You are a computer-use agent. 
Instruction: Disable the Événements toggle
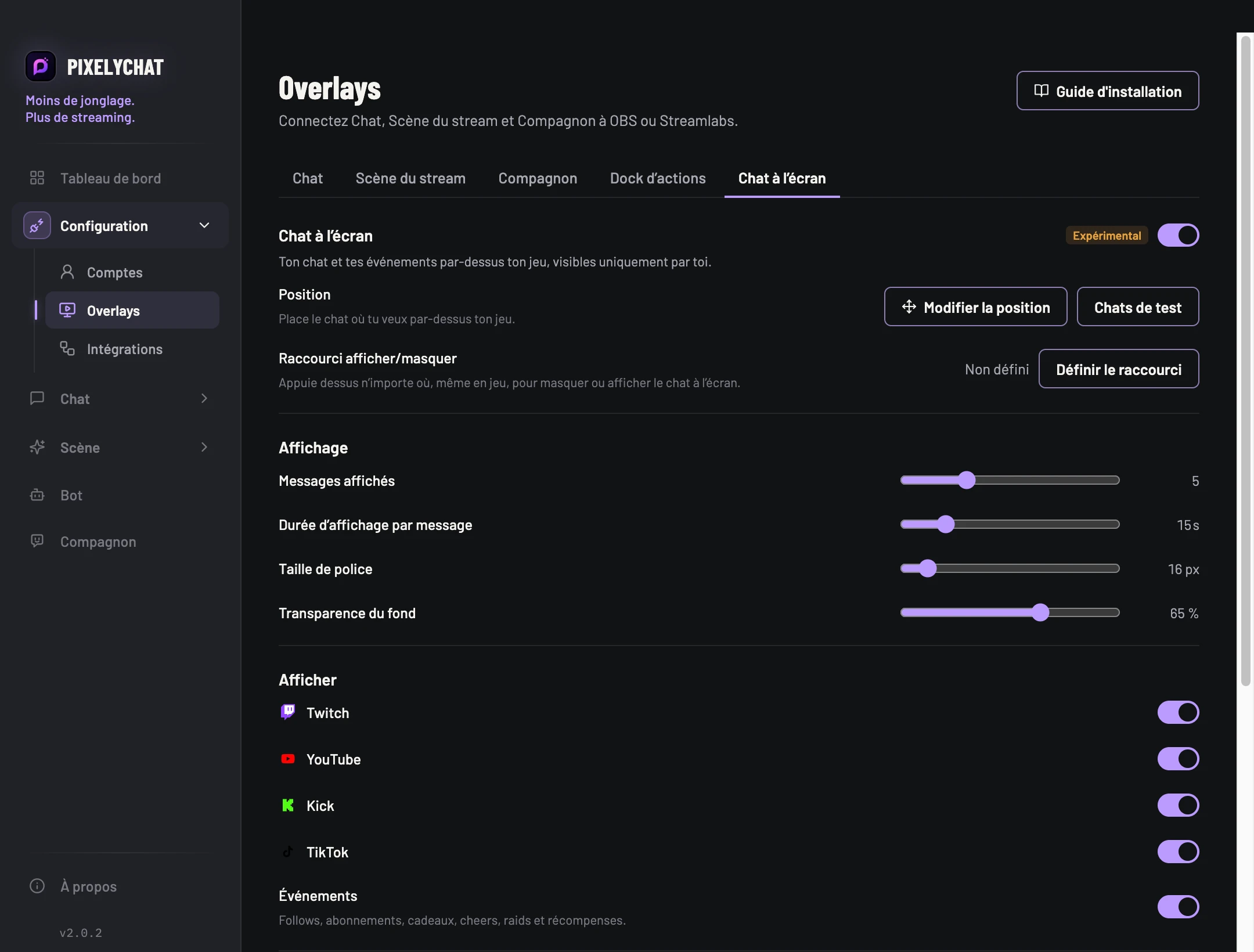1178,907
